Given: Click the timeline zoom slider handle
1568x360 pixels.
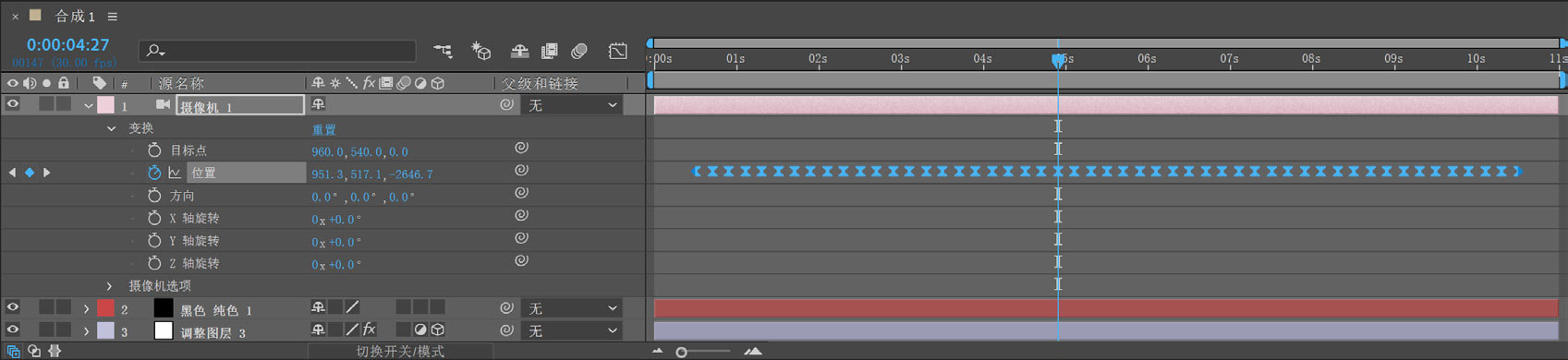Looking at the screenshot, I should point(681,352).
